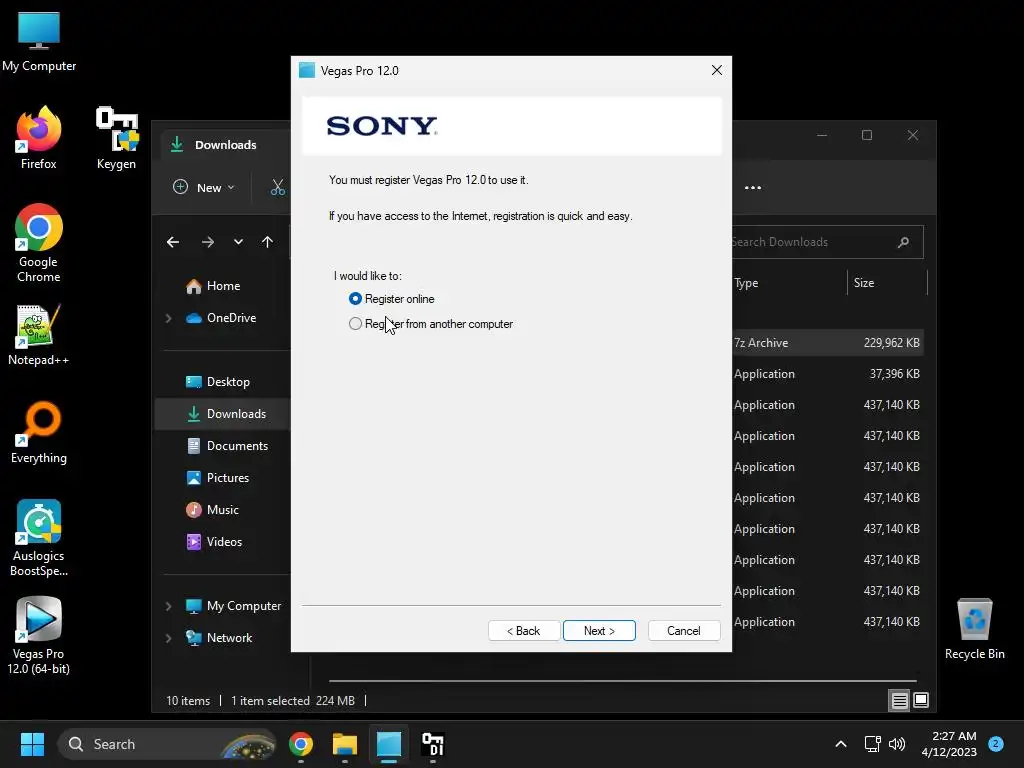The image size is (1024, 768).
Task: Switch to details view in Explorer status bar
Action: [899, 701]
